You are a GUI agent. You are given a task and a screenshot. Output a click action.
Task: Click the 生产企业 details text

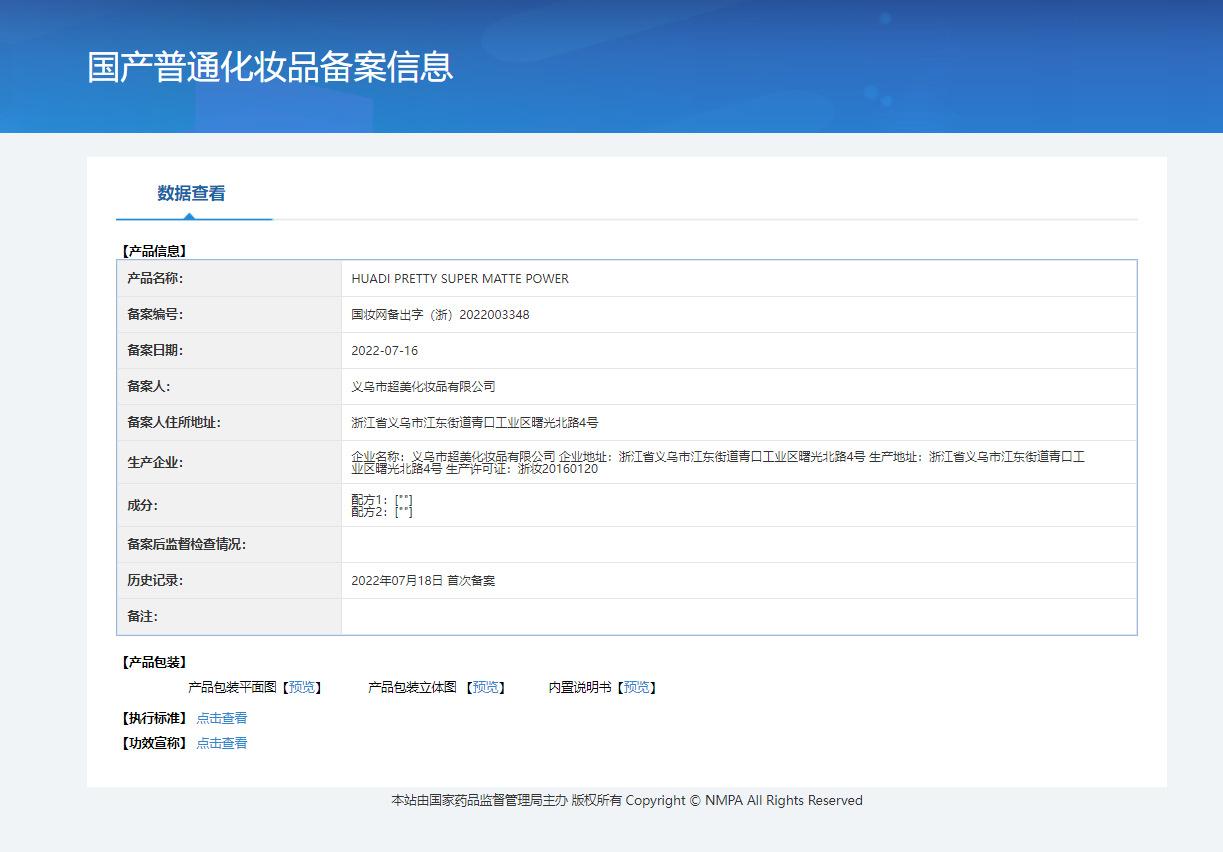tap(718, 462)
